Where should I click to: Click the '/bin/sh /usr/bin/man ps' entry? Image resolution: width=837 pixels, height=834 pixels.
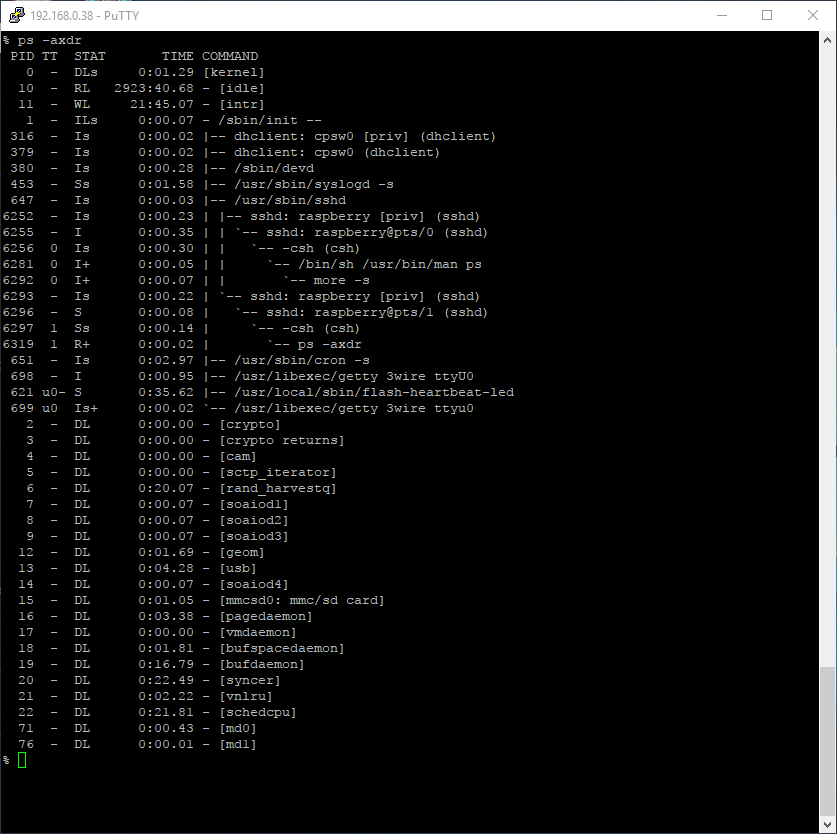click(x=390, y=264)
